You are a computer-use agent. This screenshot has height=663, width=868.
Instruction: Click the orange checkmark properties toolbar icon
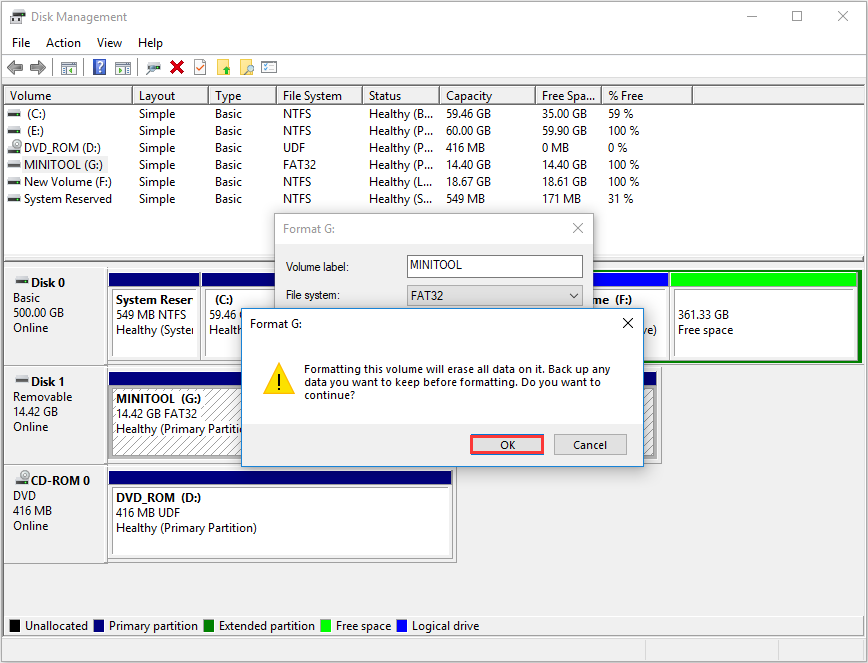click(200, 67)
